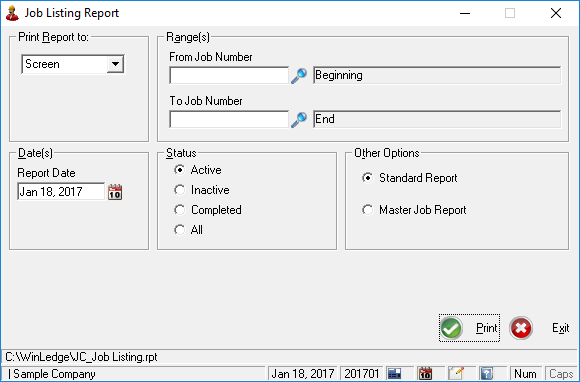Click the To Job Number input field
Screen dimensions: 580x382
point(229,119)
